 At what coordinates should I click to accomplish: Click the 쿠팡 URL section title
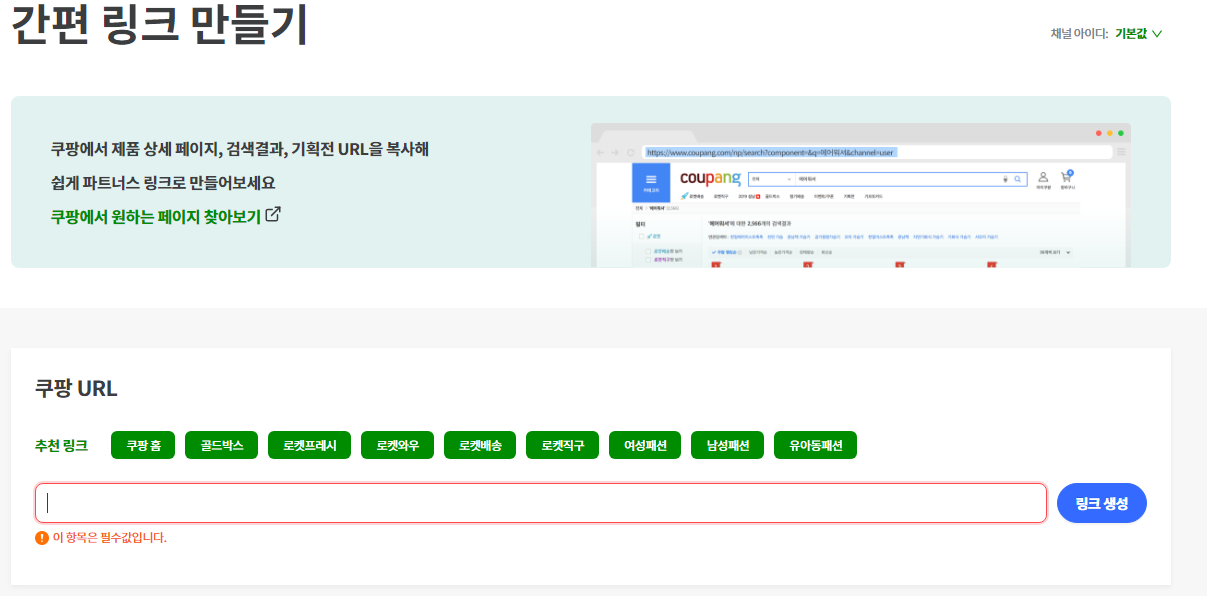click(77, 388)
